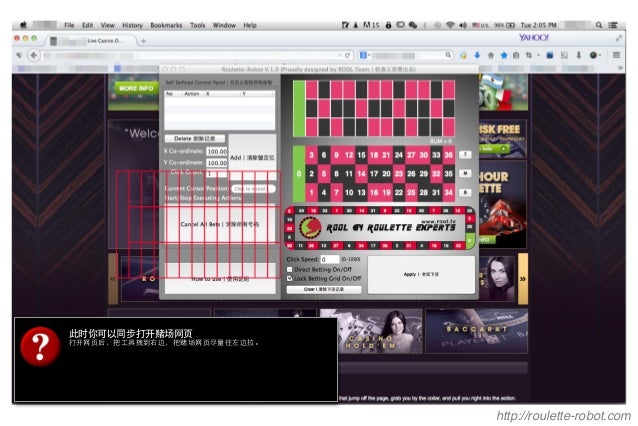
Task: Click the Wi-Fi status icon
Action: [x=450, y=25]
